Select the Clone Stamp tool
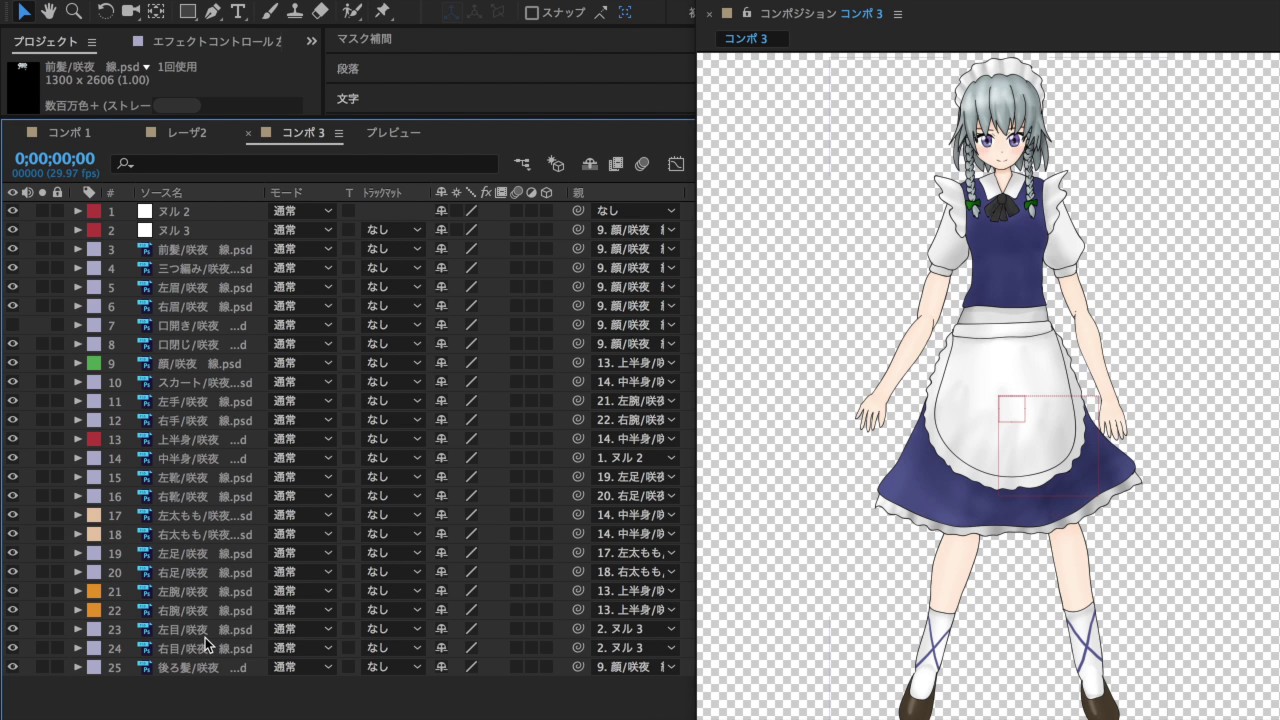The width and height of the screenshot is (1280, 720). 295,11
